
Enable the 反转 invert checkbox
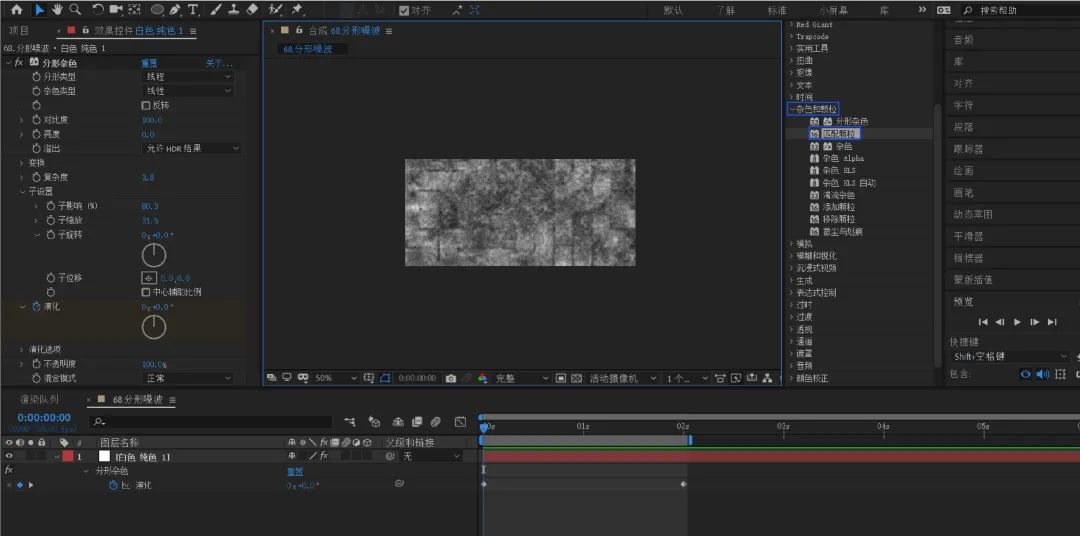click(x=145, y=105)
